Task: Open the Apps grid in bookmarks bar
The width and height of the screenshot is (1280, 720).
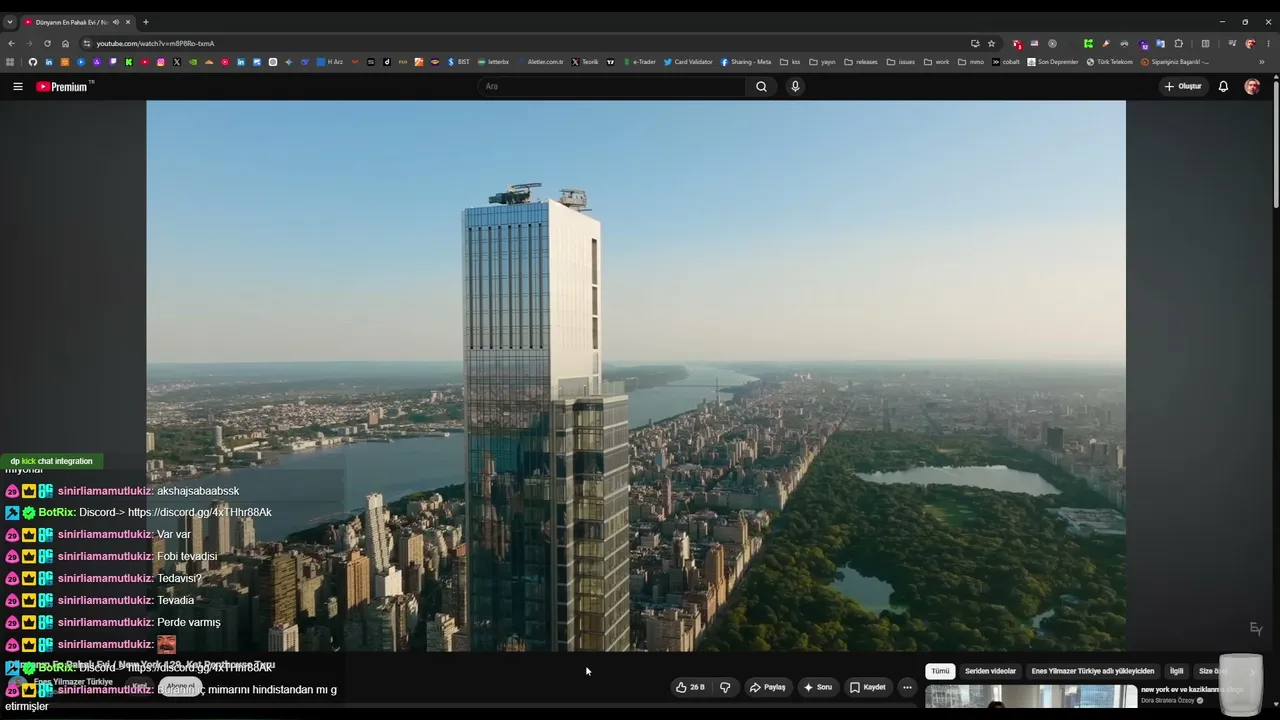Action: [x=11, y=62]
